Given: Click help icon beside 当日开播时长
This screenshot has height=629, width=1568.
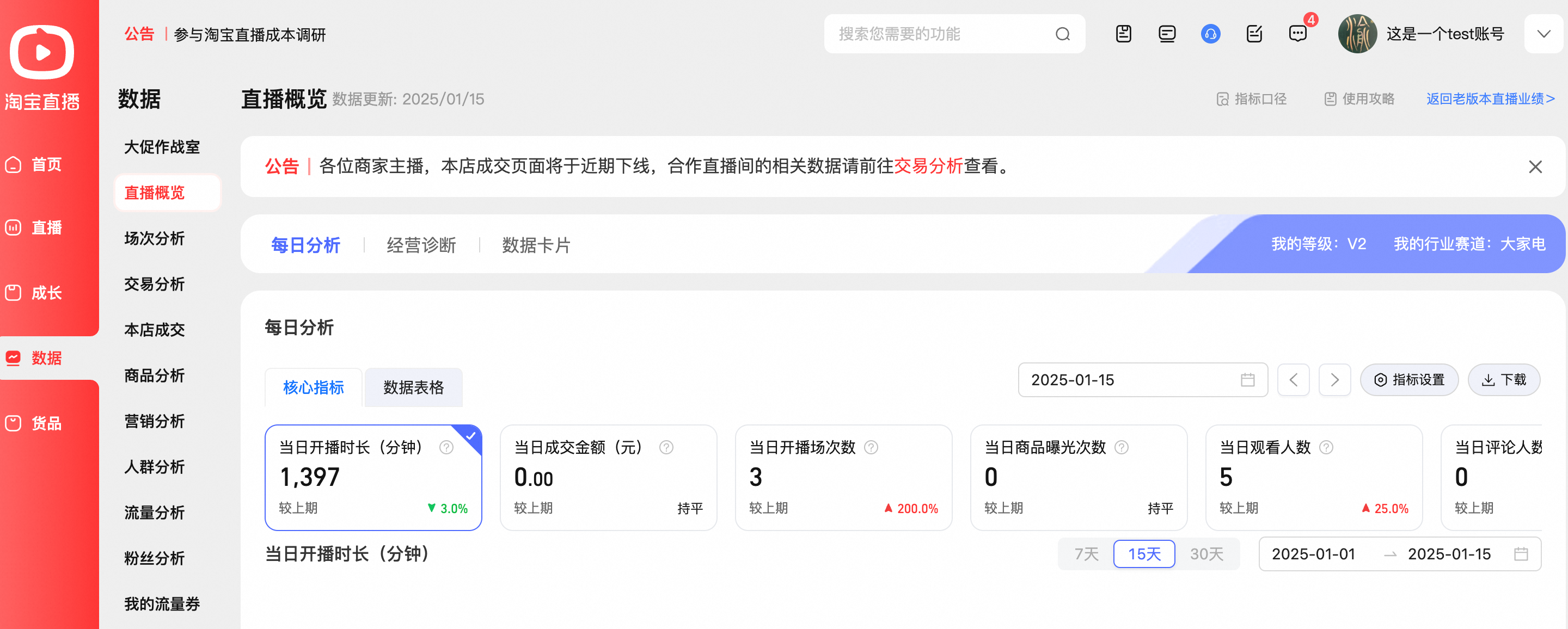Looking at the screenshot, I should coord(446,447).
